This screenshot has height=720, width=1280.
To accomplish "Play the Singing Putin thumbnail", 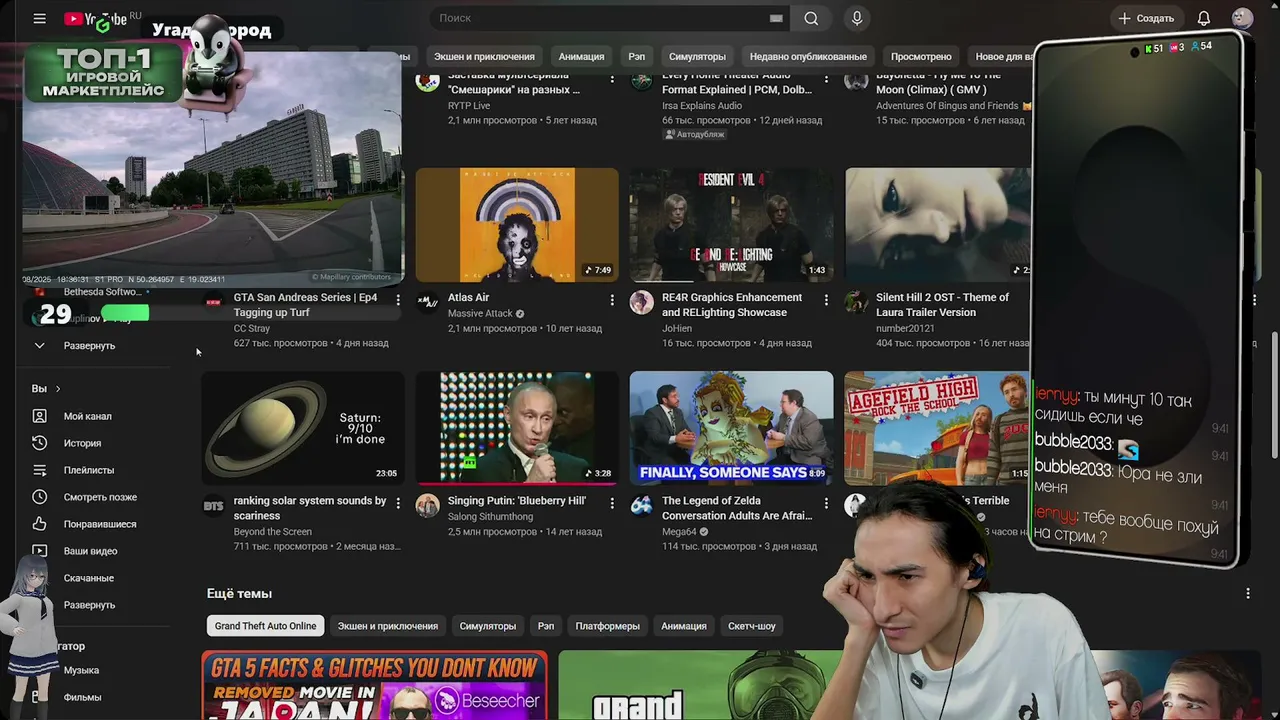I will (517, 428).
